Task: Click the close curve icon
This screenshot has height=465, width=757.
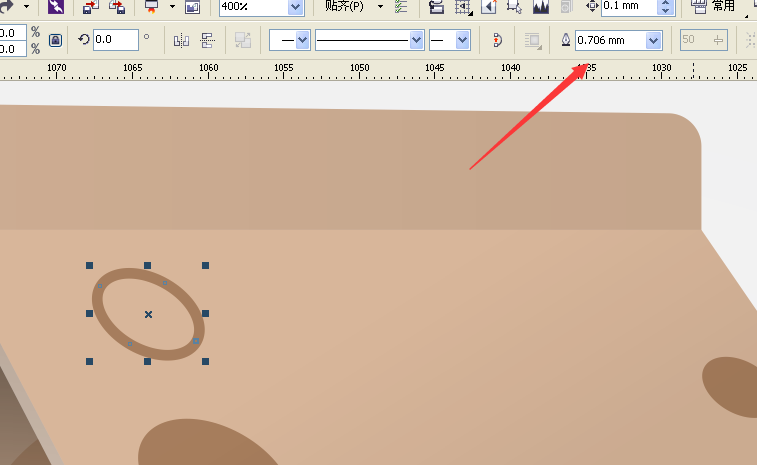Action: click(x=497, y=40)
